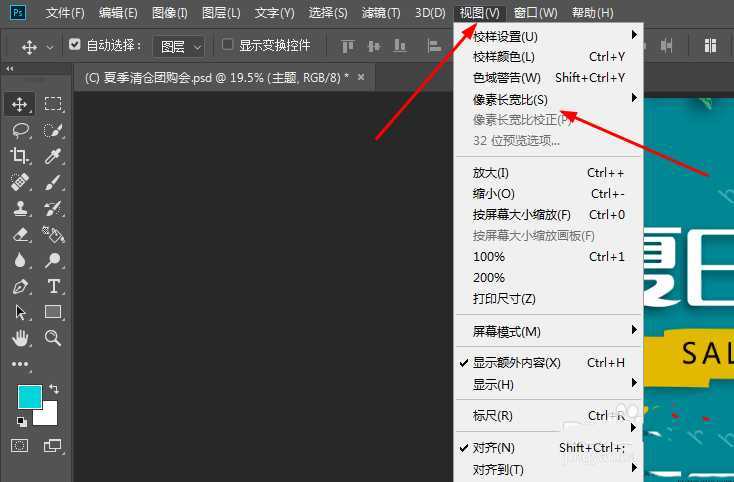
Task: Pick the Lasso tool
Action: pos(20,129)
